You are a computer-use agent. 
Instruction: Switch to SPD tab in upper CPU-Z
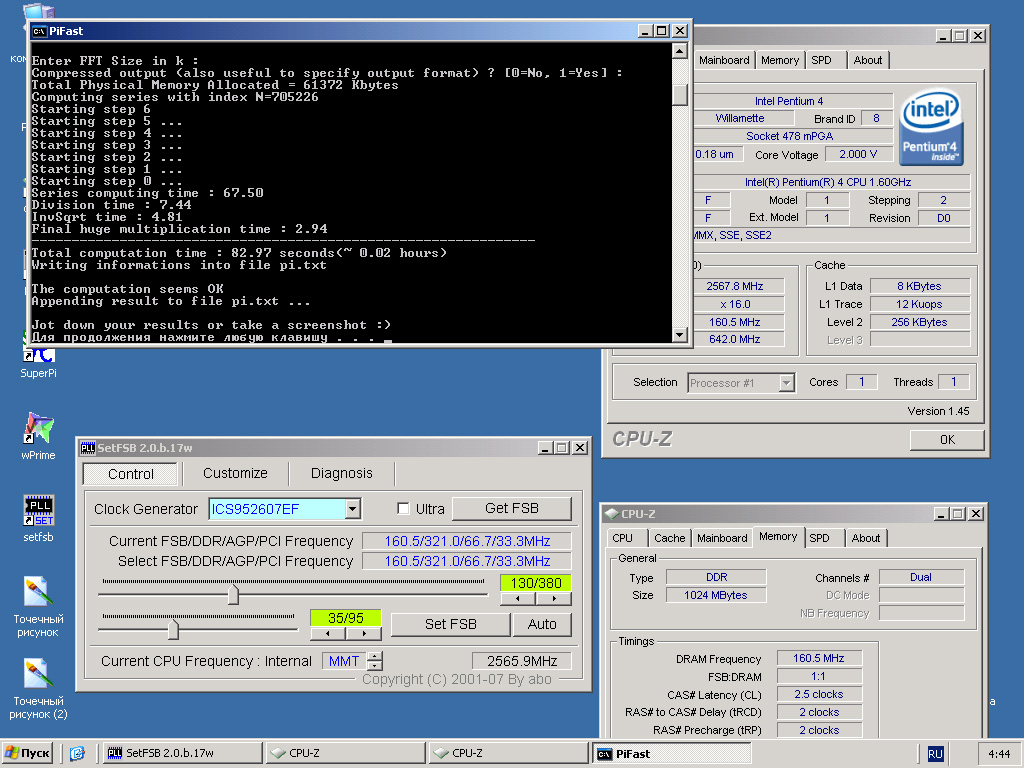(822, 60)
